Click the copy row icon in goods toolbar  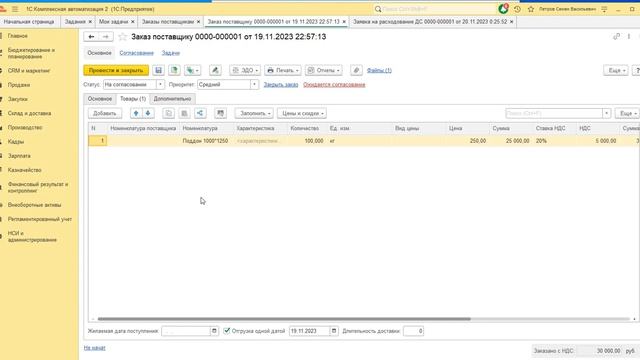pyautogui.click(x=168, y=113)
